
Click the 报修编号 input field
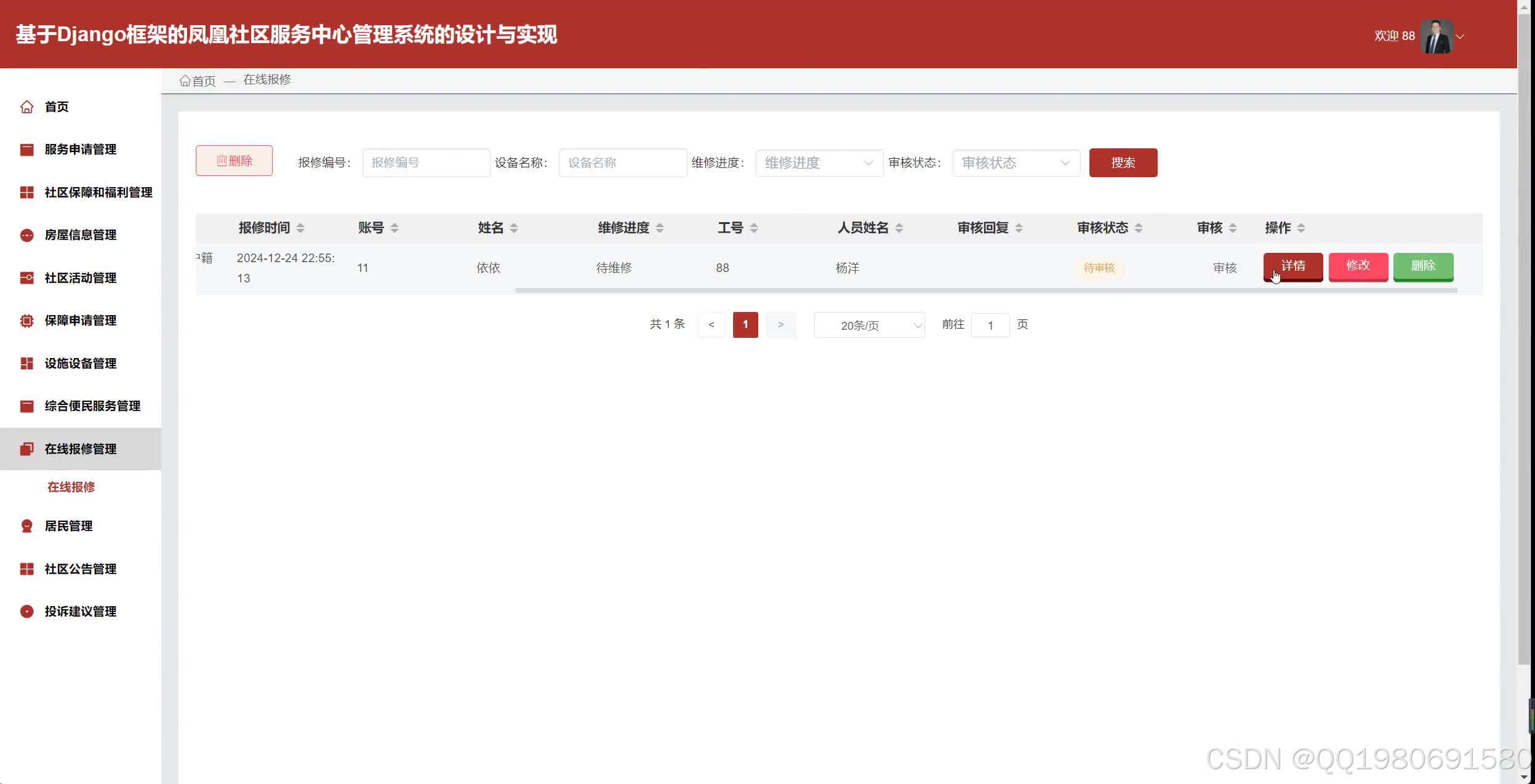(425, 163)
